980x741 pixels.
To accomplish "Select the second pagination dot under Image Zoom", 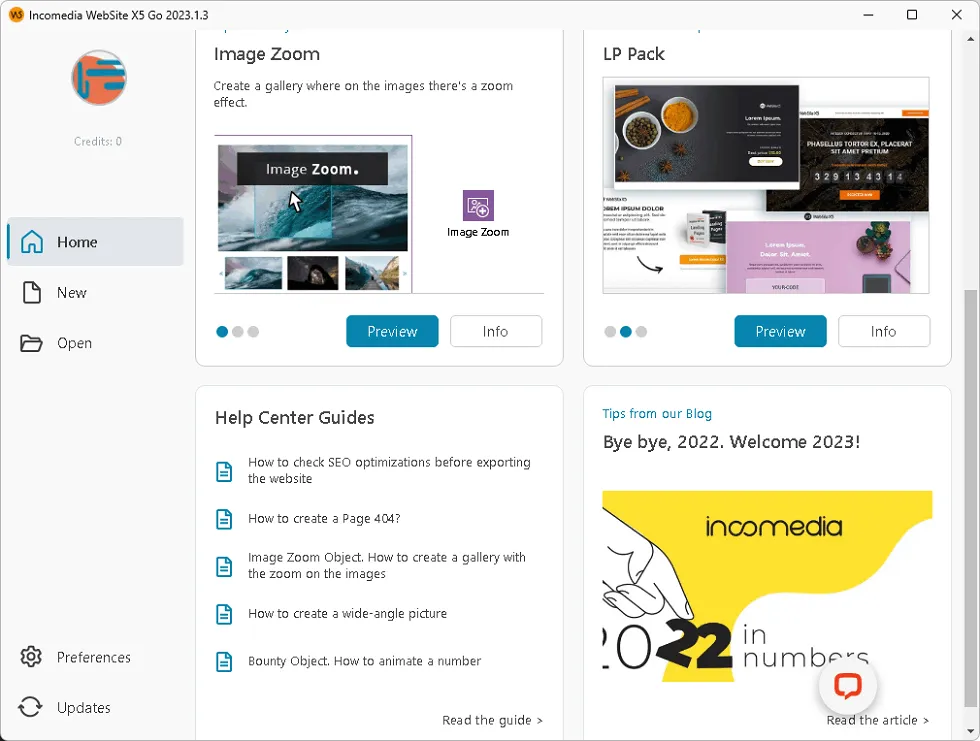I will (238, 331).
